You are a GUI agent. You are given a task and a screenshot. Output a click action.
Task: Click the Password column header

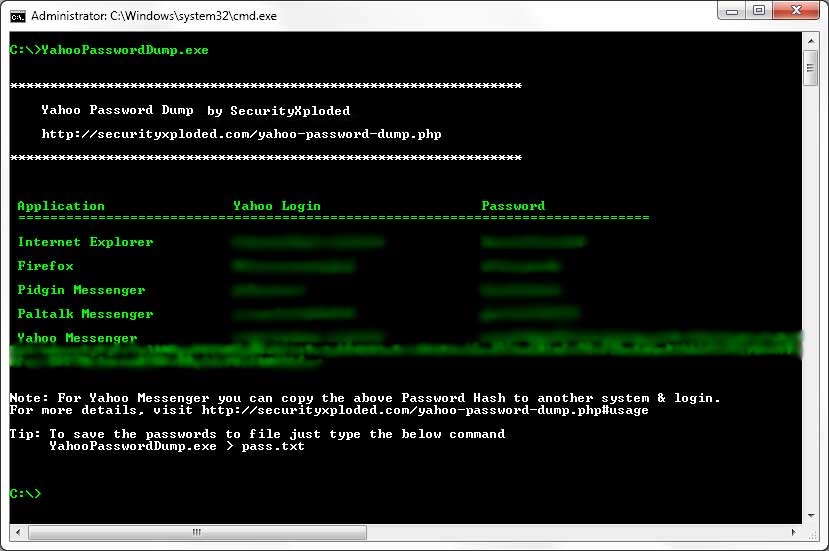(x=513, y=206)
